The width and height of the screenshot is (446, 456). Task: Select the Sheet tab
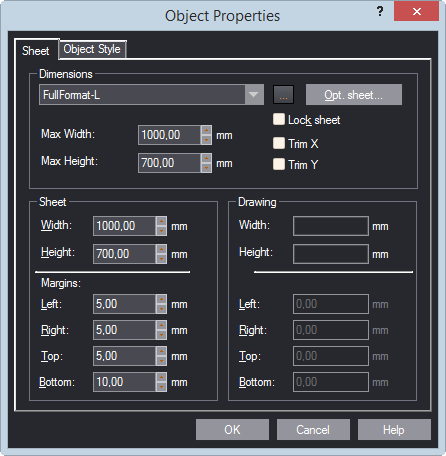click(36, 51)
